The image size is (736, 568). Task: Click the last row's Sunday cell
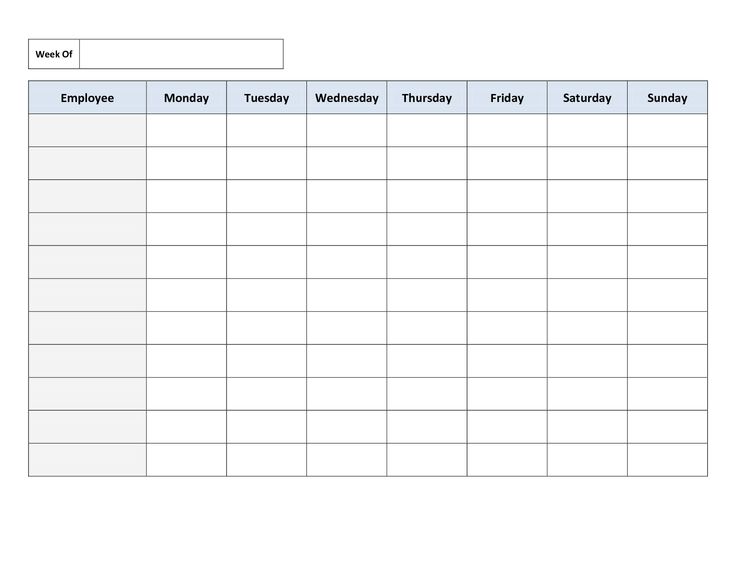(x=667, y=459)
